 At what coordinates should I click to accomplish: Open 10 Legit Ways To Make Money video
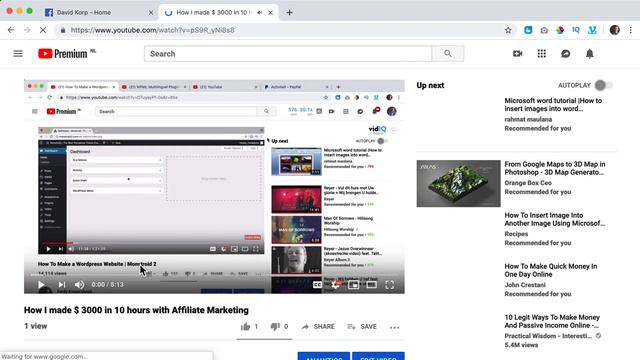(x=552, y=321)
